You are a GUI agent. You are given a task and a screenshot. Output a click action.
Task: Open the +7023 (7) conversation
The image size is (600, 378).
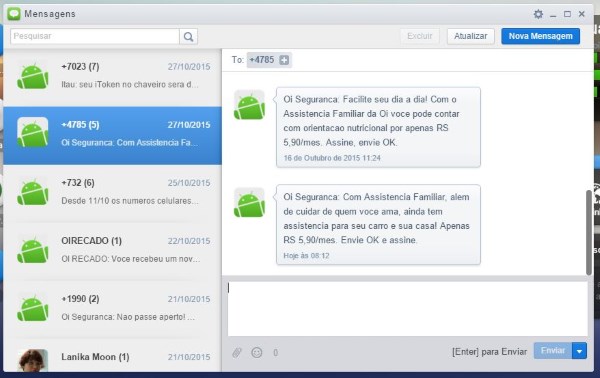112,78
